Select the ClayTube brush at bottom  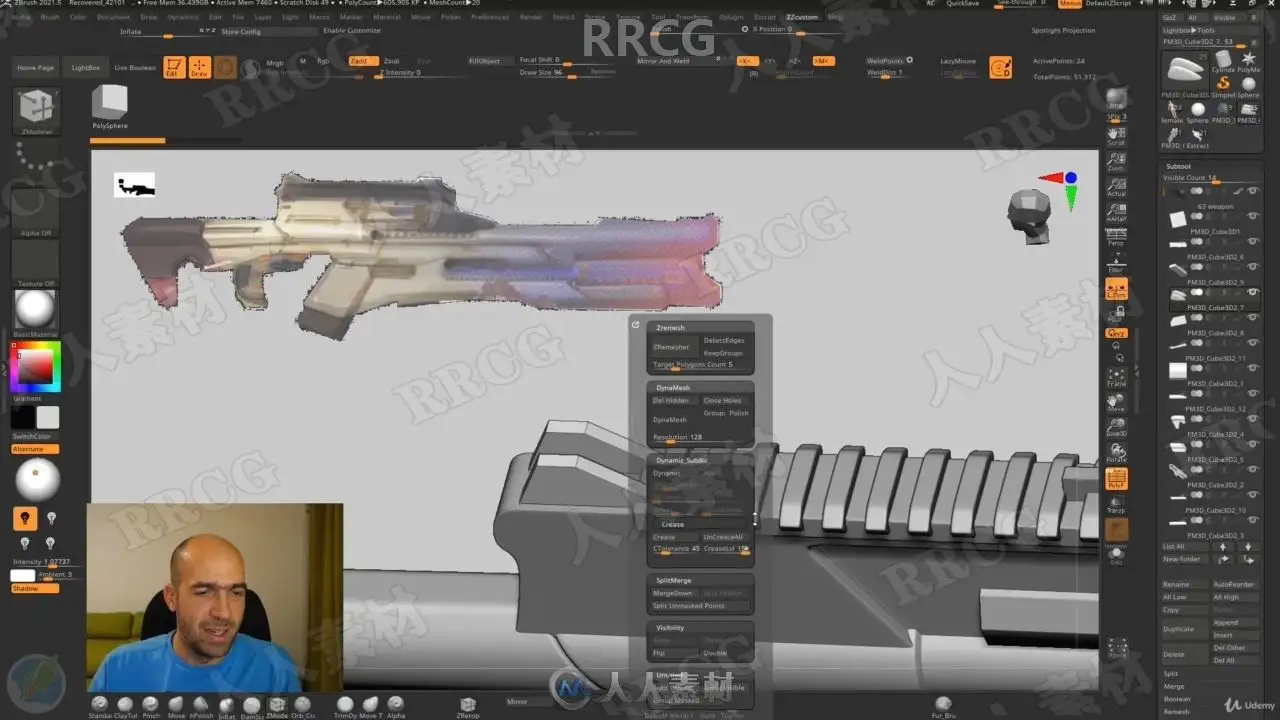[x=125, y=706]
